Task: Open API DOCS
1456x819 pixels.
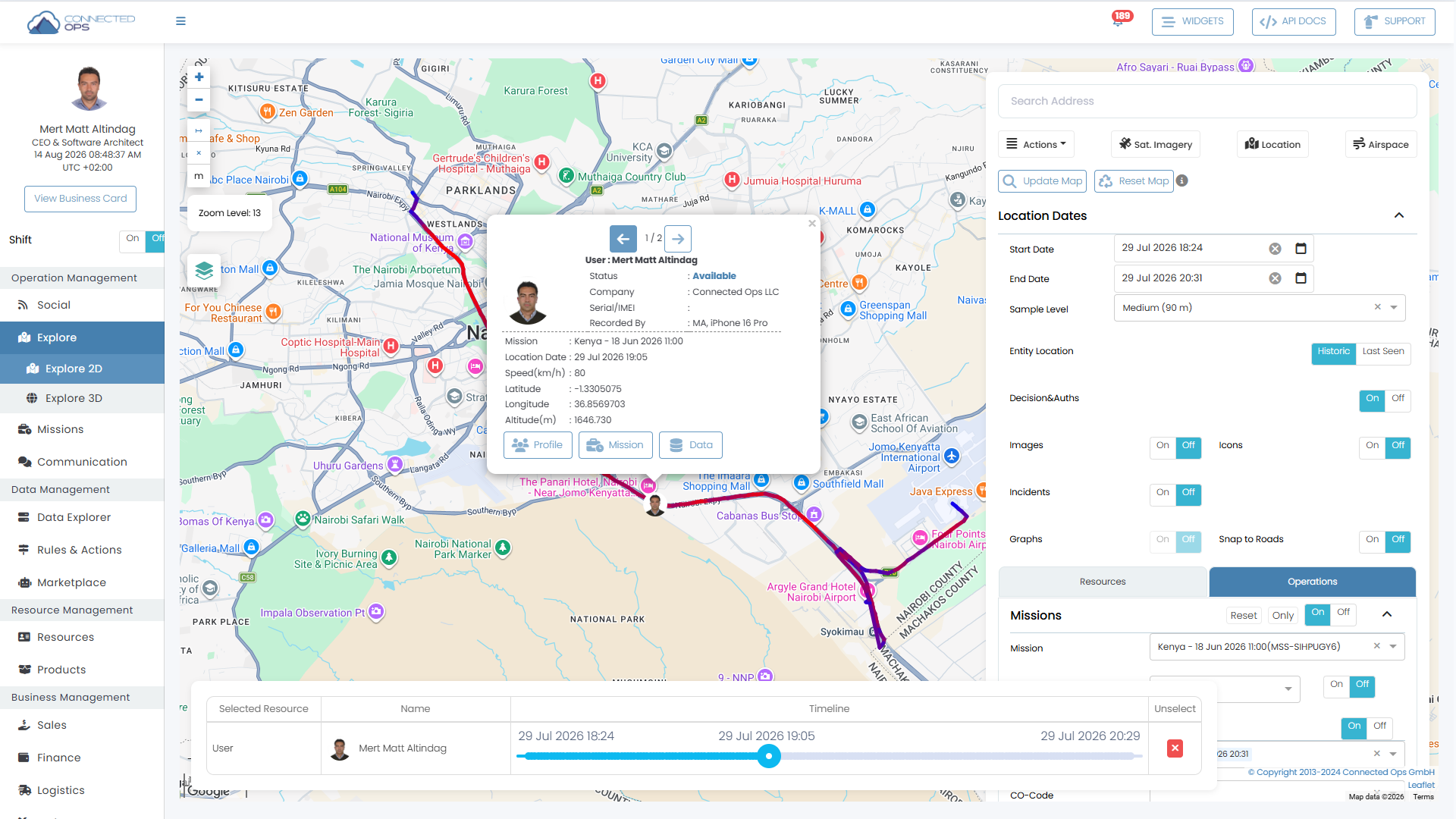Action: [1293, 21]
